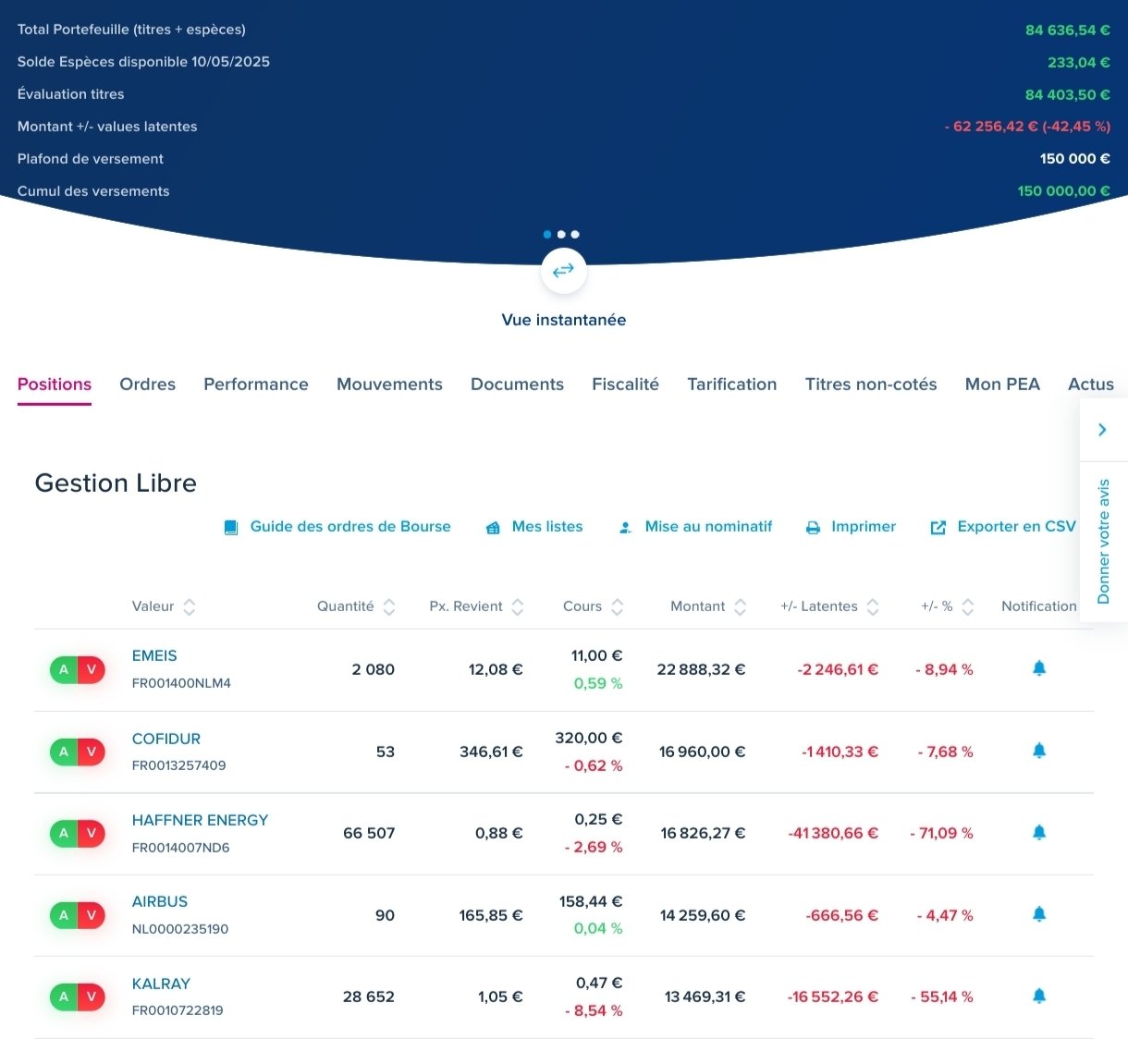This screenshot has width=1128, height=1064.
Task: Click the Donner votre avis side tab
Action: [1103, 542]
